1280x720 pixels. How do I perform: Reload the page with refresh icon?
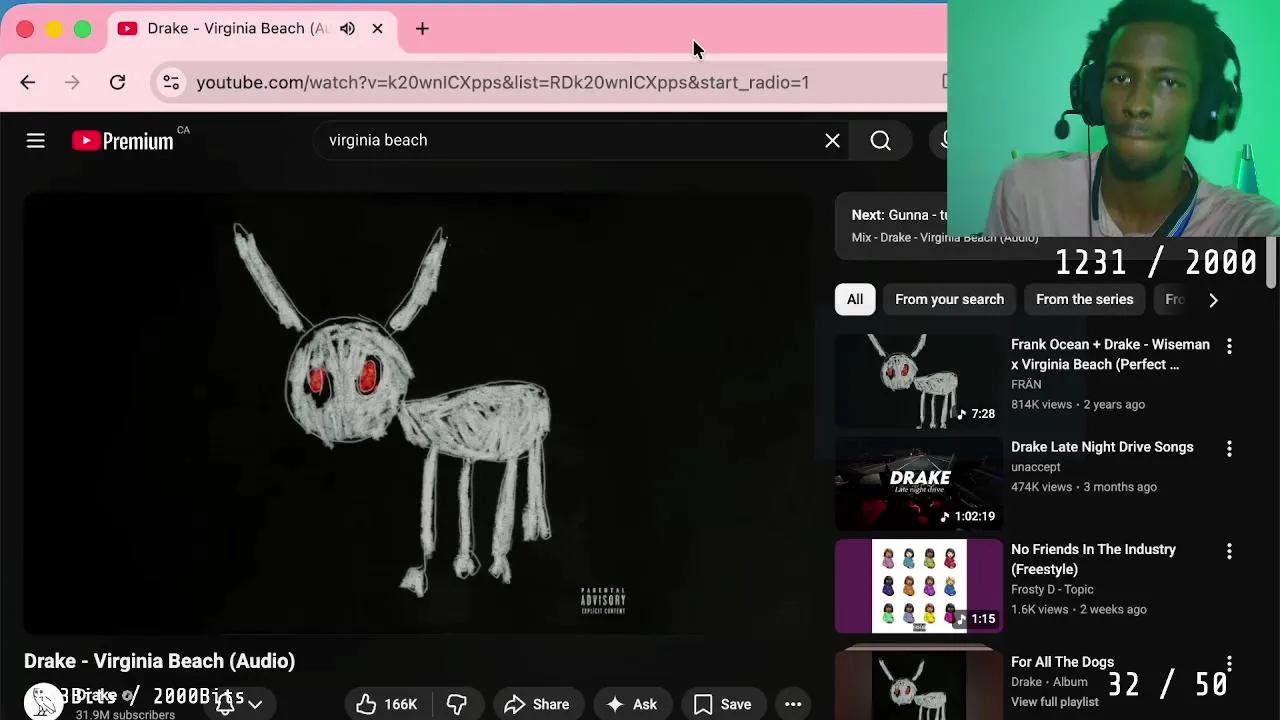pos(117,82)
